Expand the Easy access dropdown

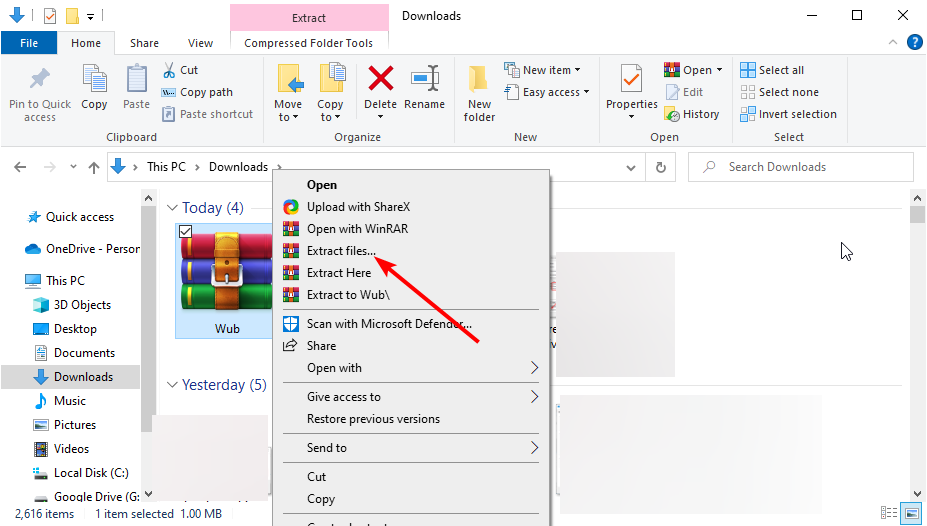[x=586, y=92]
